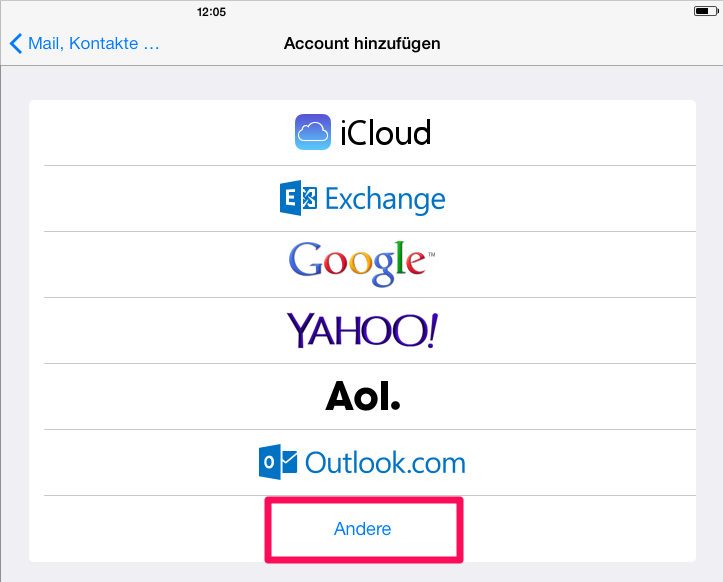Go back to Mail, Kontakte settings
Screen dimensions: 723x582
(84, 43)
